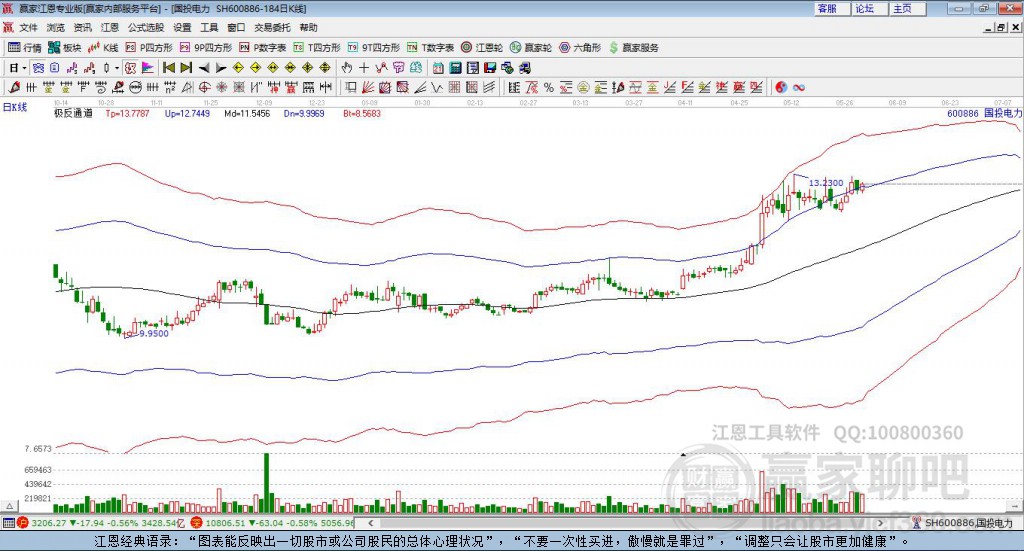Image resolution: width=1024 pixels, height=551 pixels.
Task: Switch to the K线 chart toolbar button
Action: click(x=103, y=48)
